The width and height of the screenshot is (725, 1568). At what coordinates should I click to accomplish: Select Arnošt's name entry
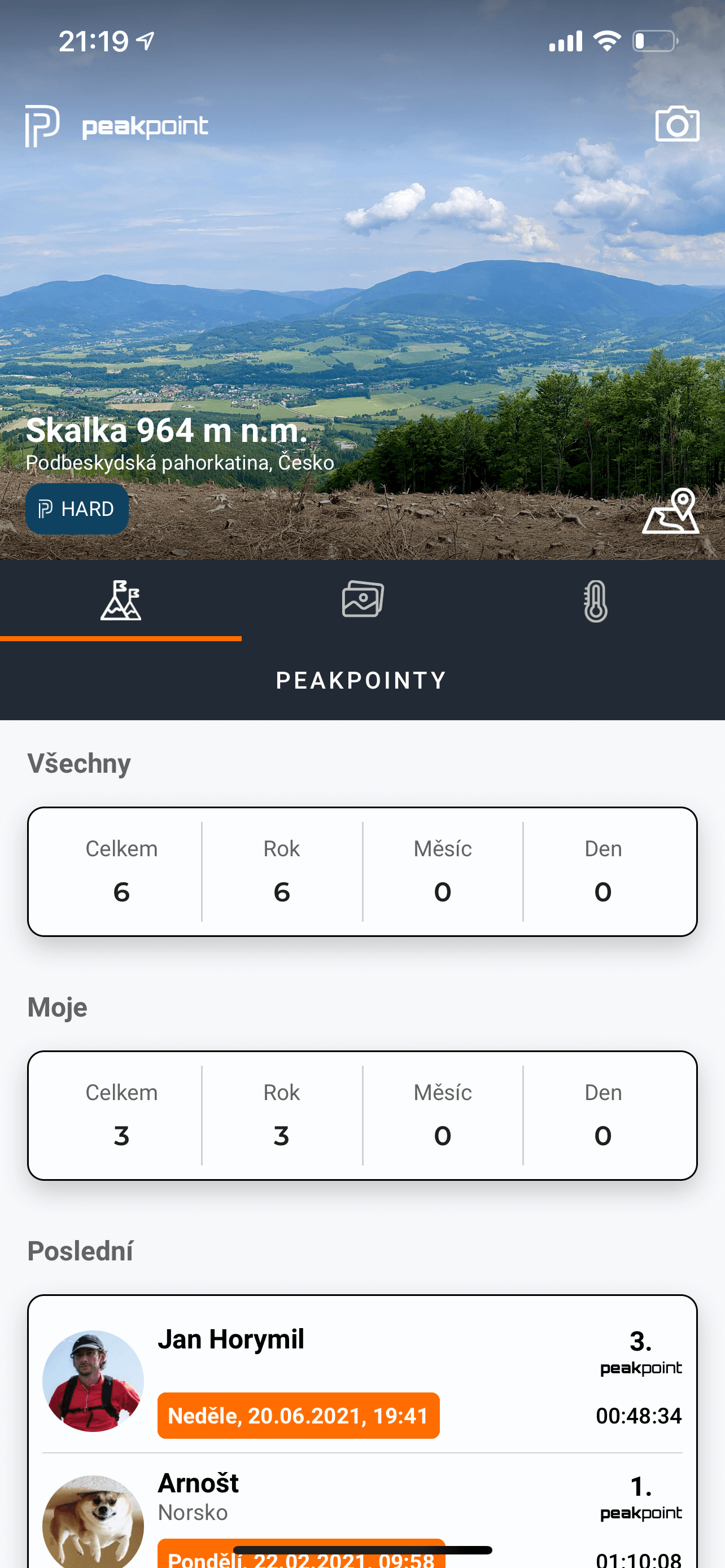tap(198, 1483)
